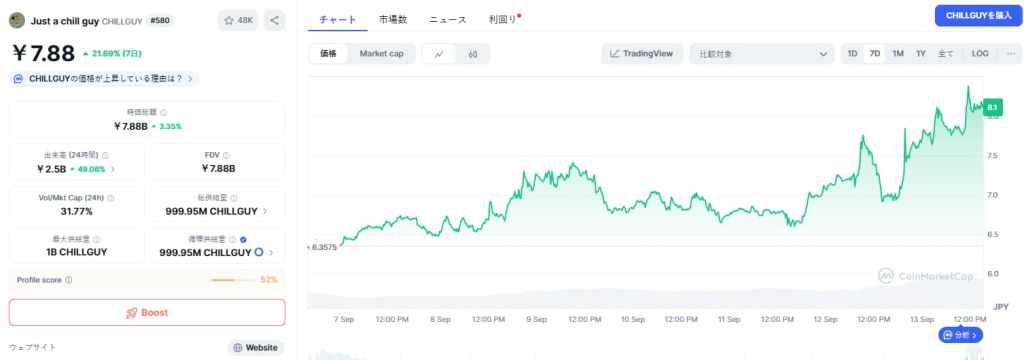The height and width of the screenshot is (360, 1024).
Task: Click info icon next to 循環供給量
Action: tap(232, 240)
